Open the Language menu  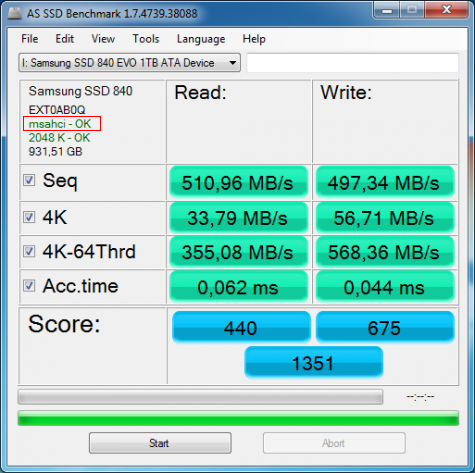coord(201,39)
